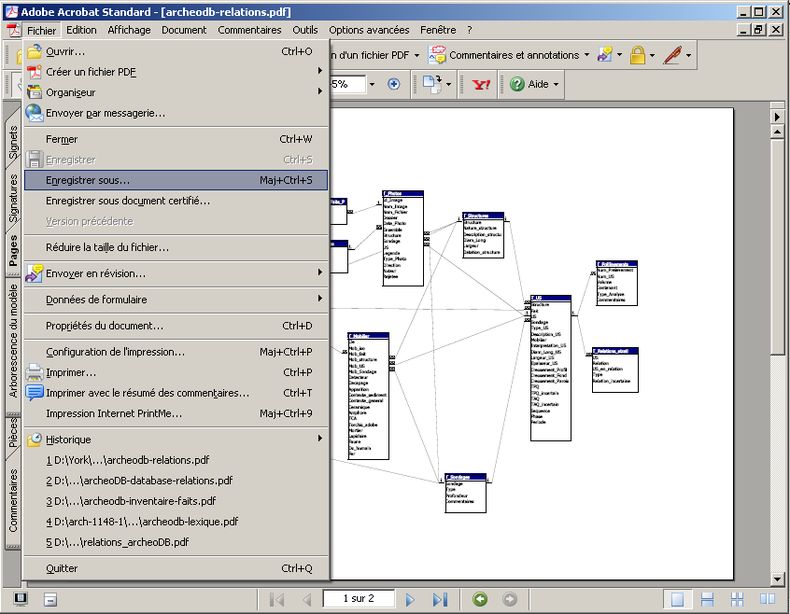Click the Yahoo! search toolbar icon

481,84
